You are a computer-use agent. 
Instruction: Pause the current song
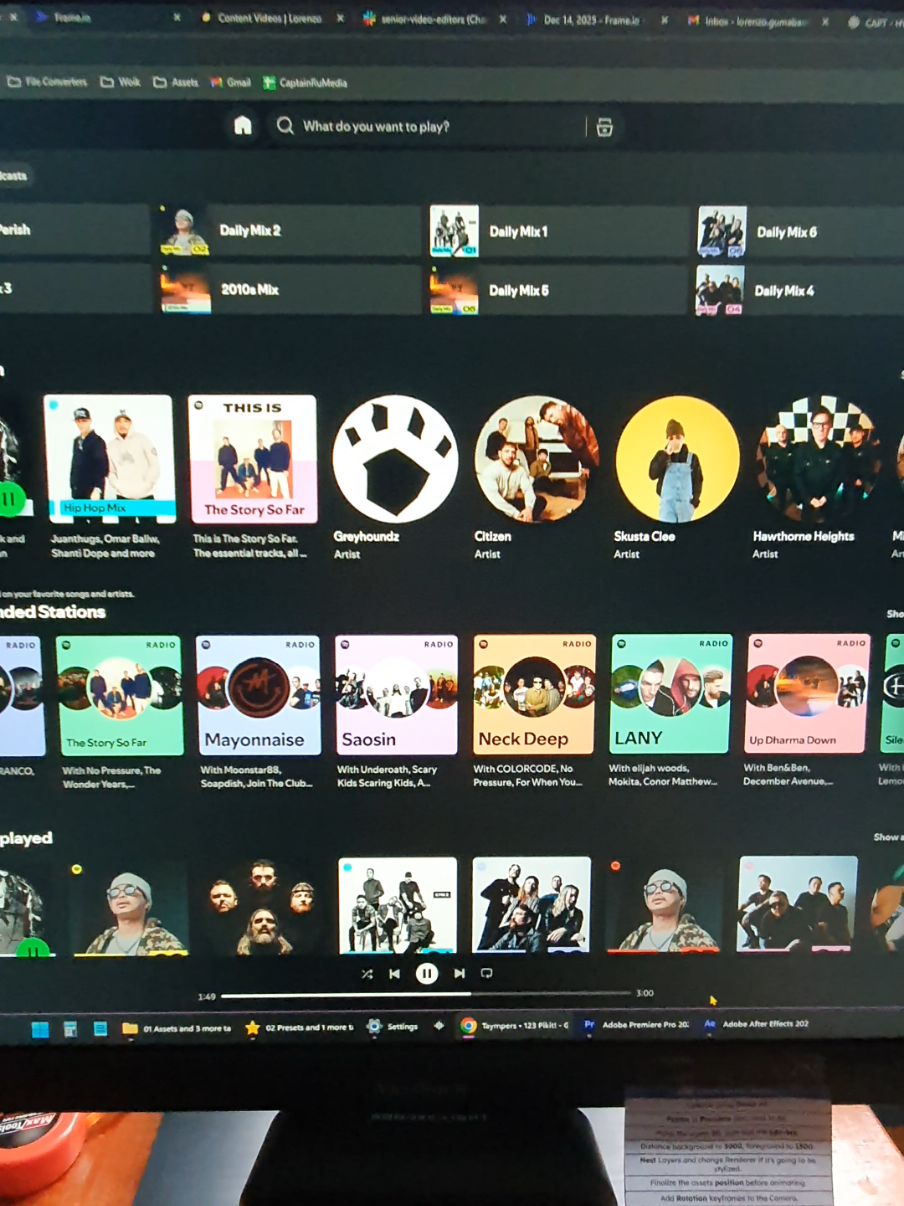tap(427, 972)
